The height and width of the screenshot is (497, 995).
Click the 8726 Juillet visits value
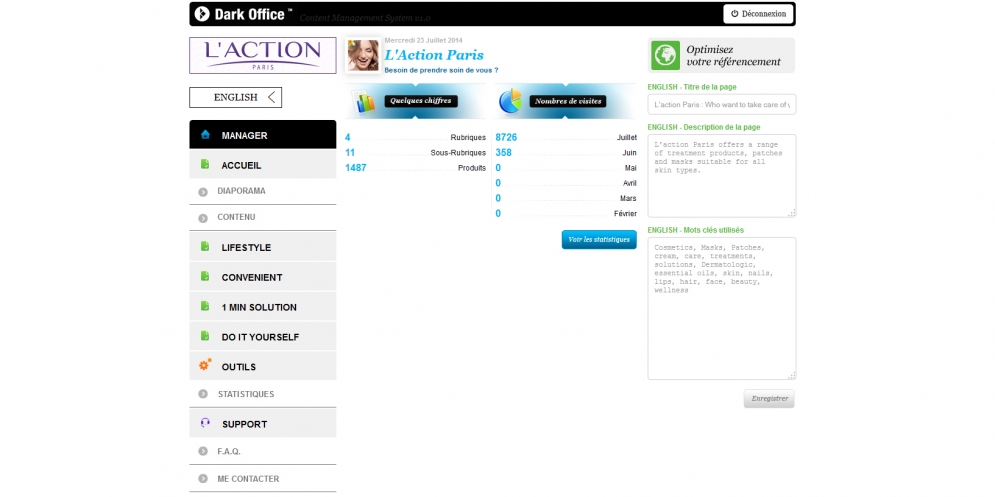point(506,137)
